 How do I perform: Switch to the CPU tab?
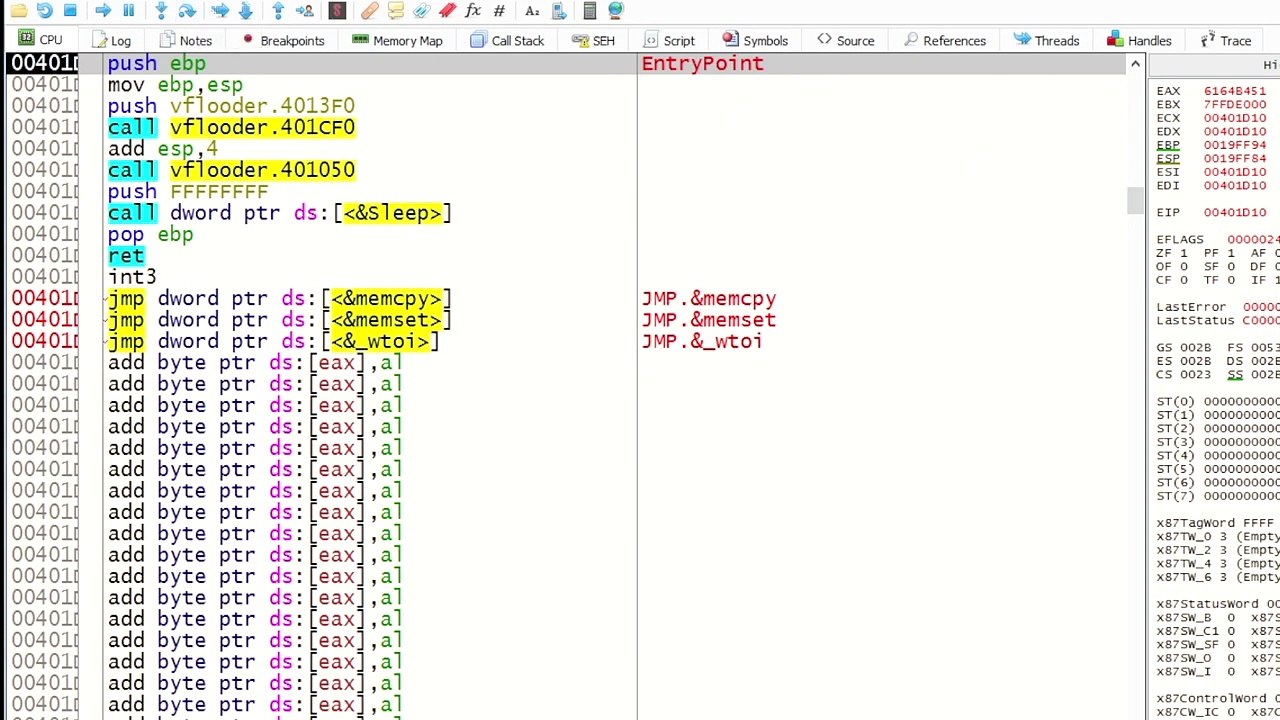point(40,40)
